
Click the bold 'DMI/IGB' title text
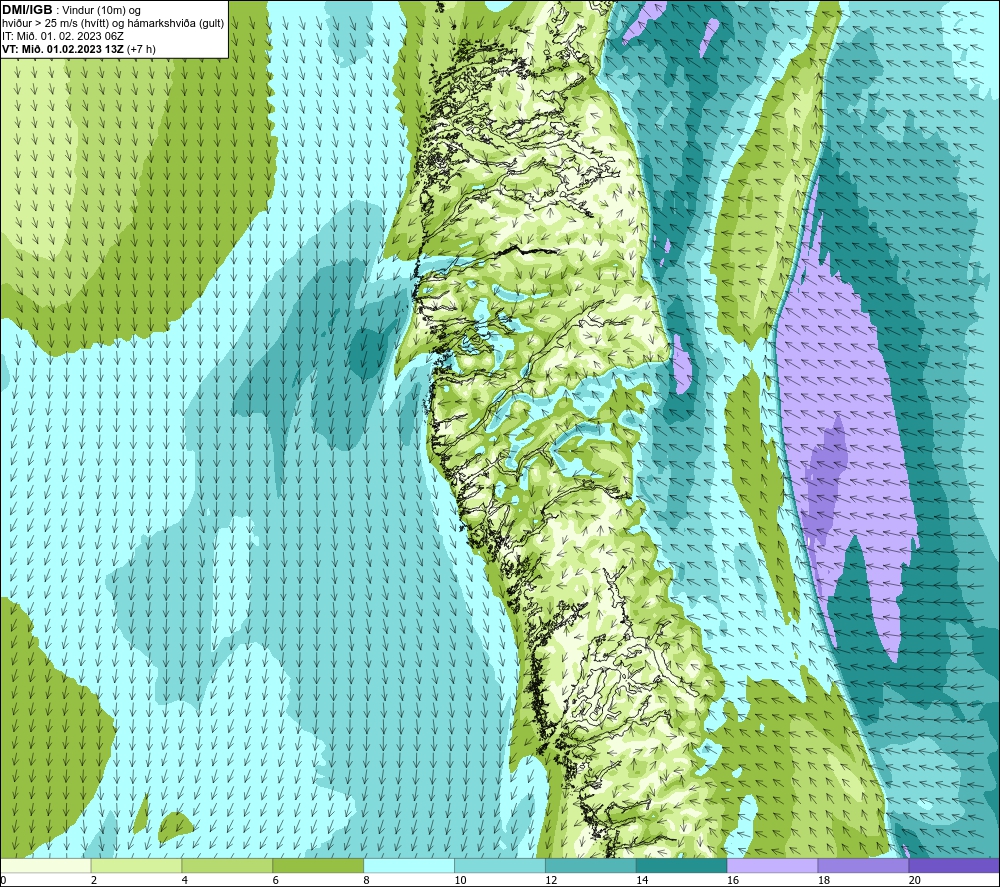[x=27, y=10]
